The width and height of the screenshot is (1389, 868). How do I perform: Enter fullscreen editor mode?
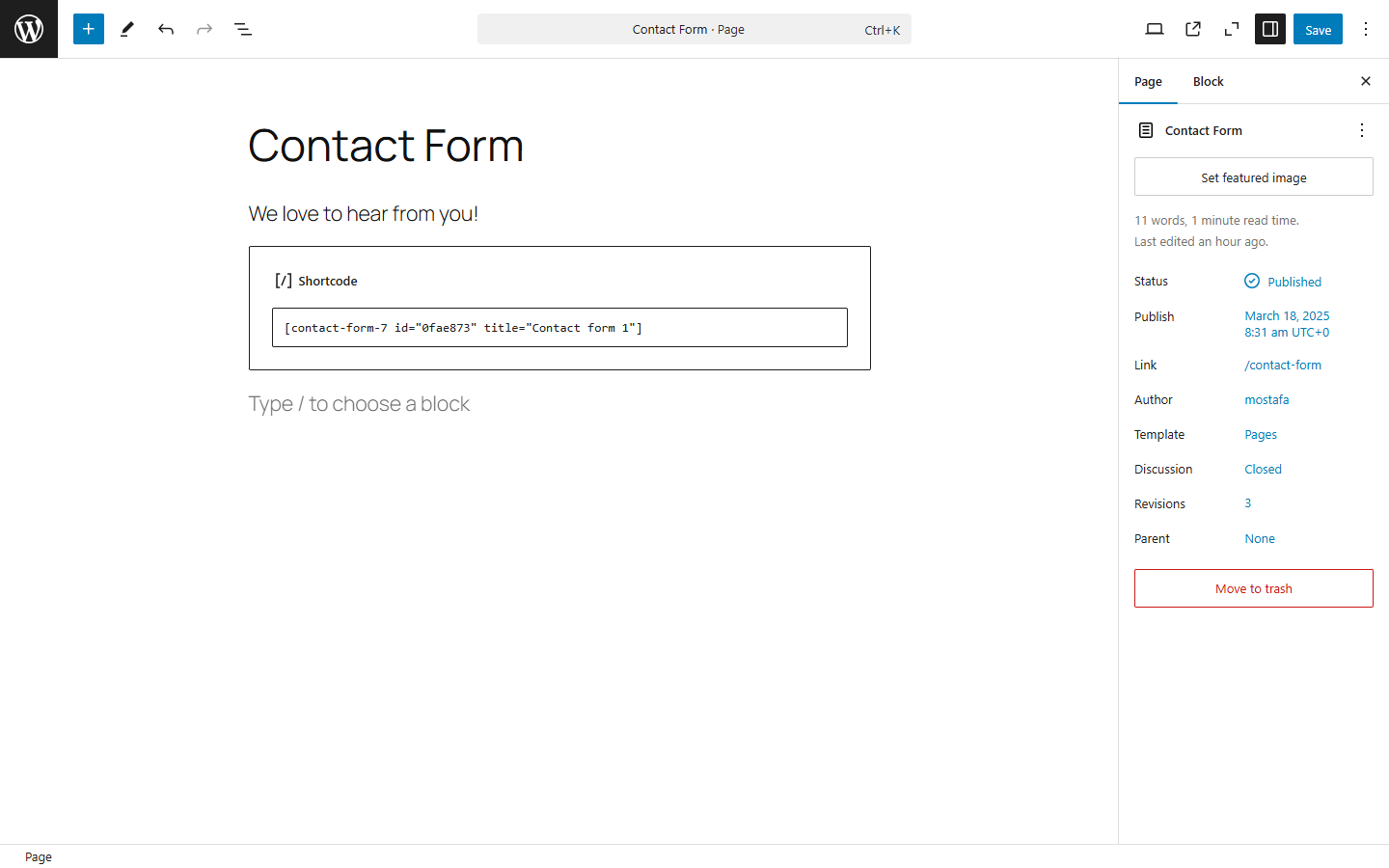pos(1231,29)
